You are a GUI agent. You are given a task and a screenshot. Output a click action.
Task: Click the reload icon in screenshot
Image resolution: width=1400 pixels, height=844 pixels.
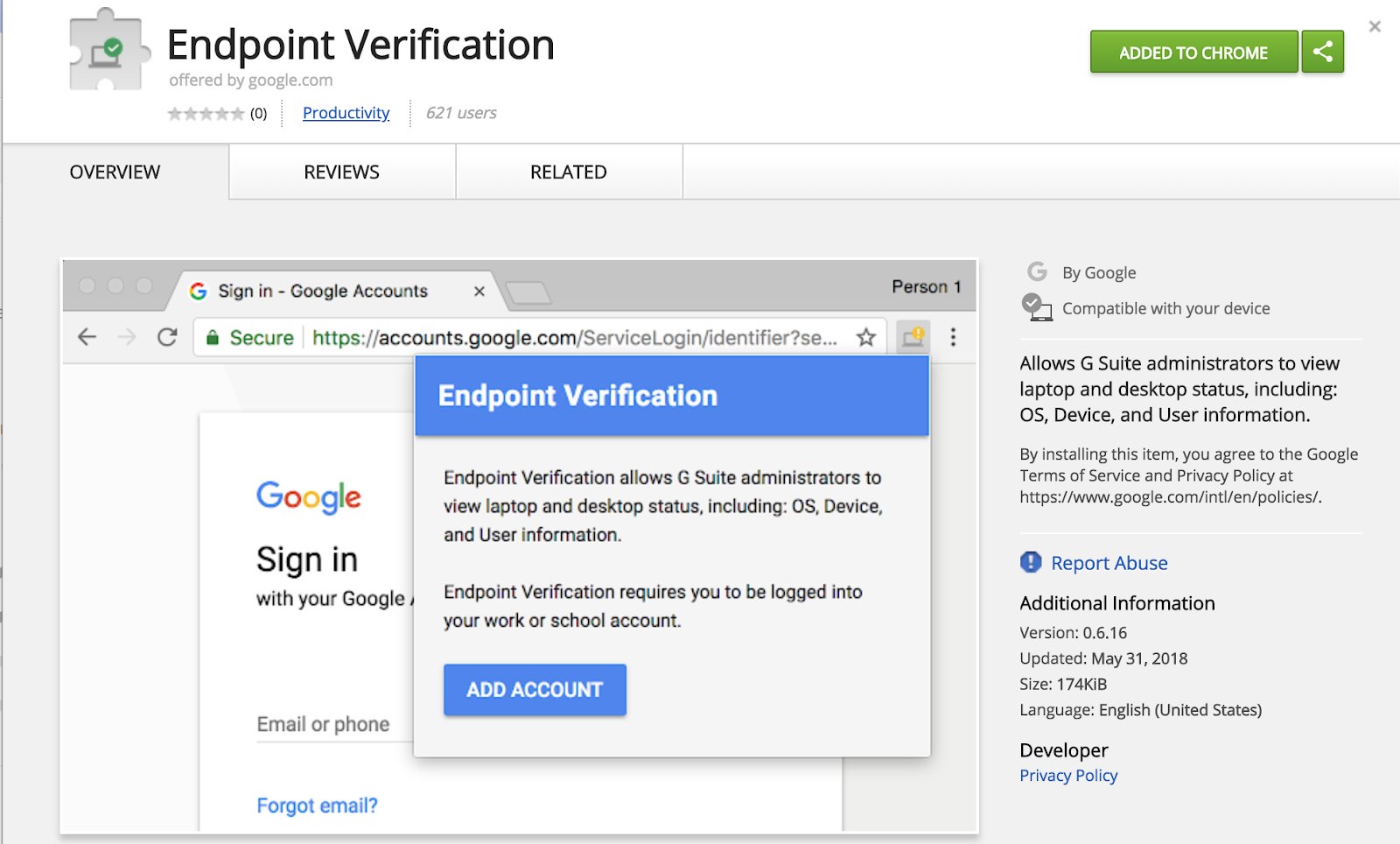click(167, 337)
